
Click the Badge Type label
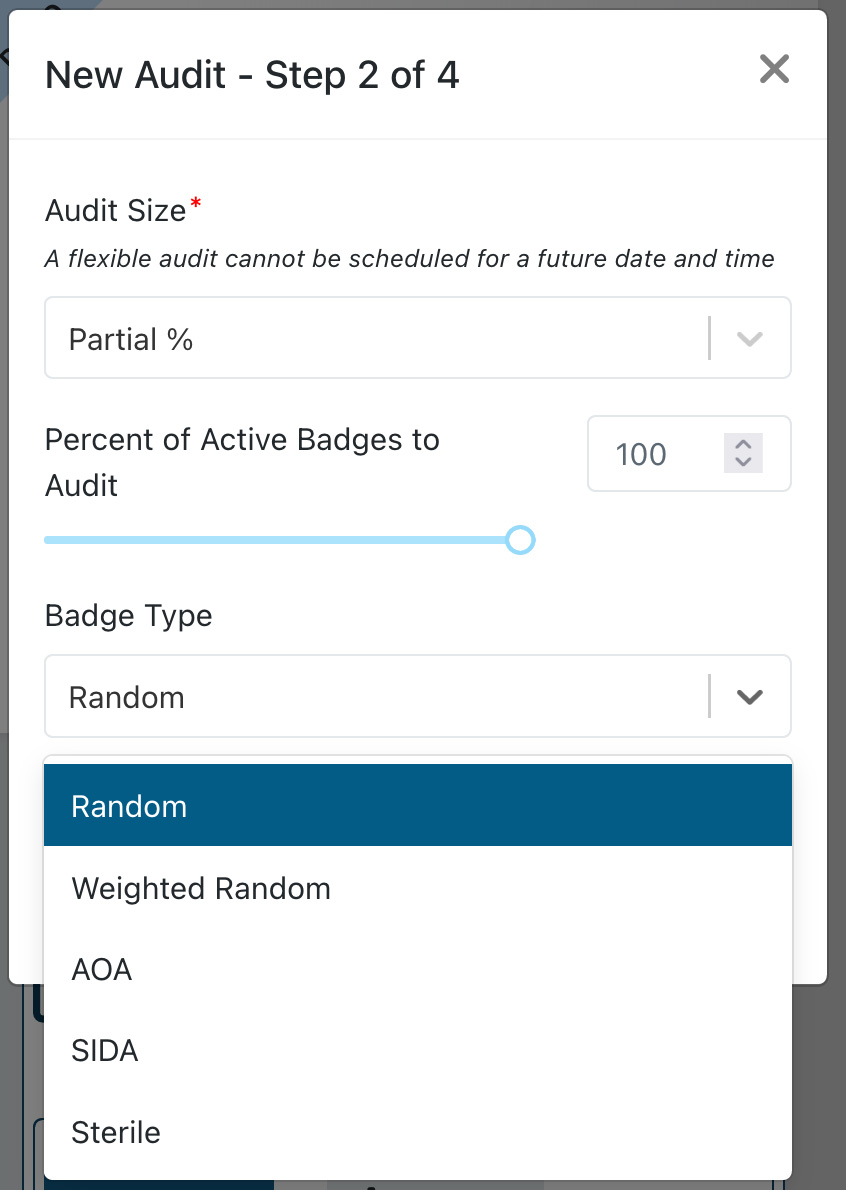point(129,615)
